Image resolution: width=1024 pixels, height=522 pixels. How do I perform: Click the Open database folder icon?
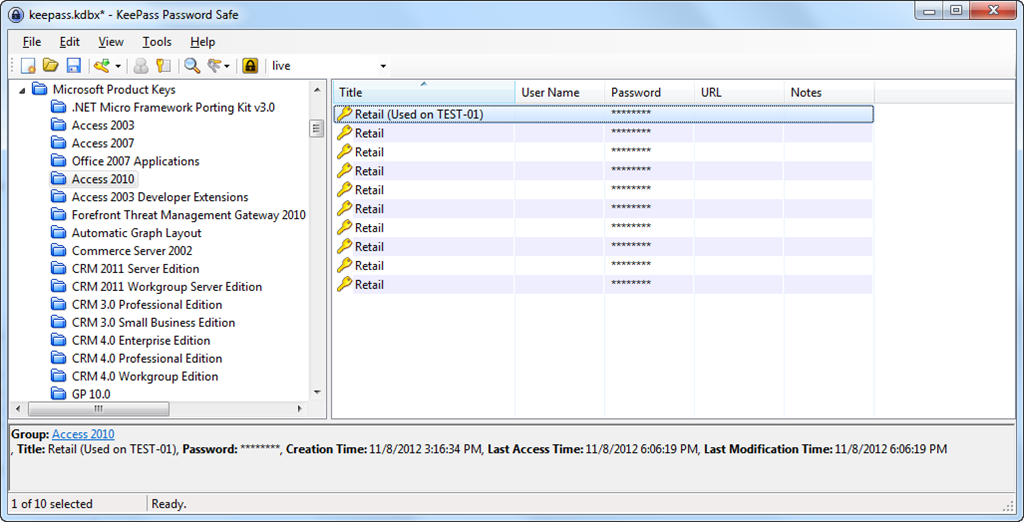[51, 66]
